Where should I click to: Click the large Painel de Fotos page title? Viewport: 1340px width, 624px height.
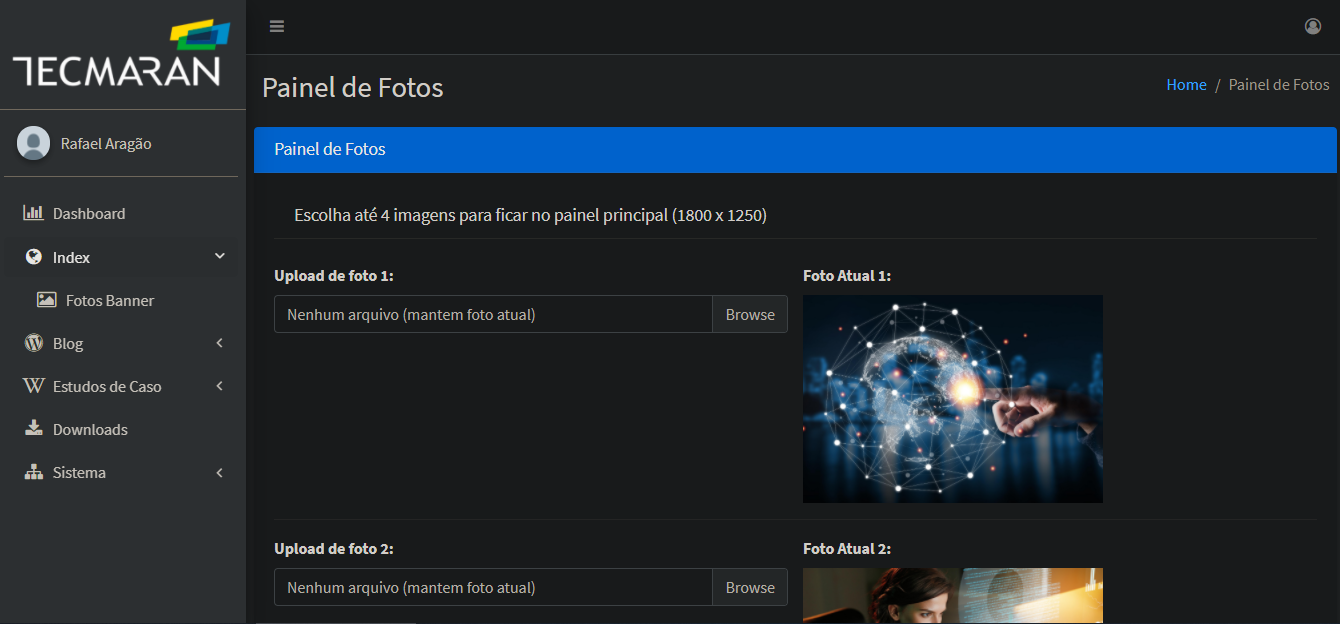(352, 88)
